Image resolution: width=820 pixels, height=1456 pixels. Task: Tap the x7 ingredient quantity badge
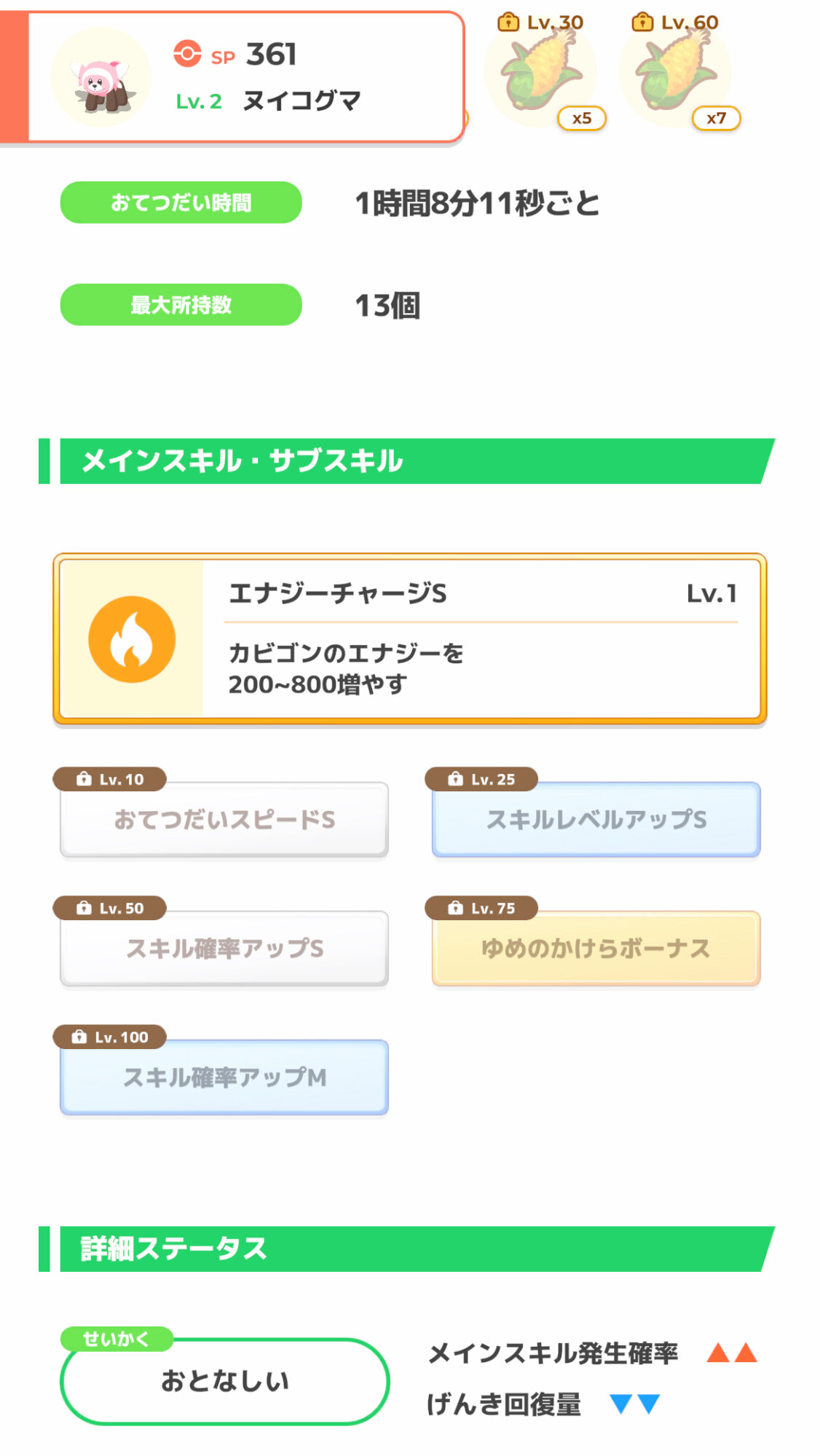point(716,118)
